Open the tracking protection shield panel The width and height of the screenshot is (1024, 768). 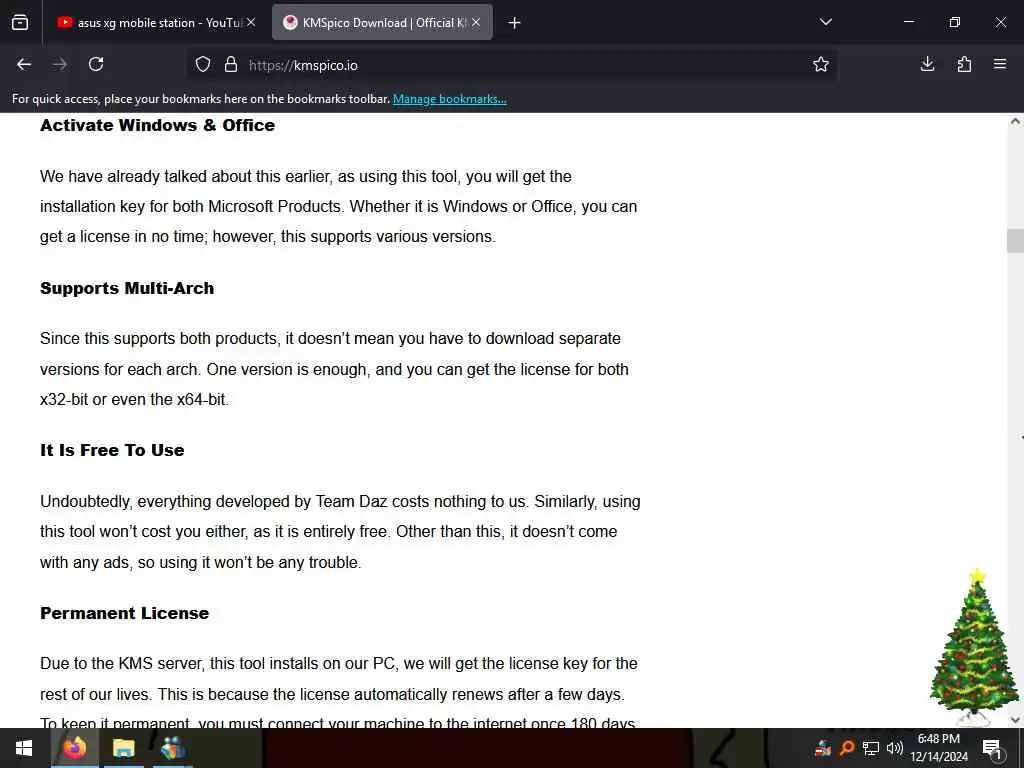pos(203,65)
